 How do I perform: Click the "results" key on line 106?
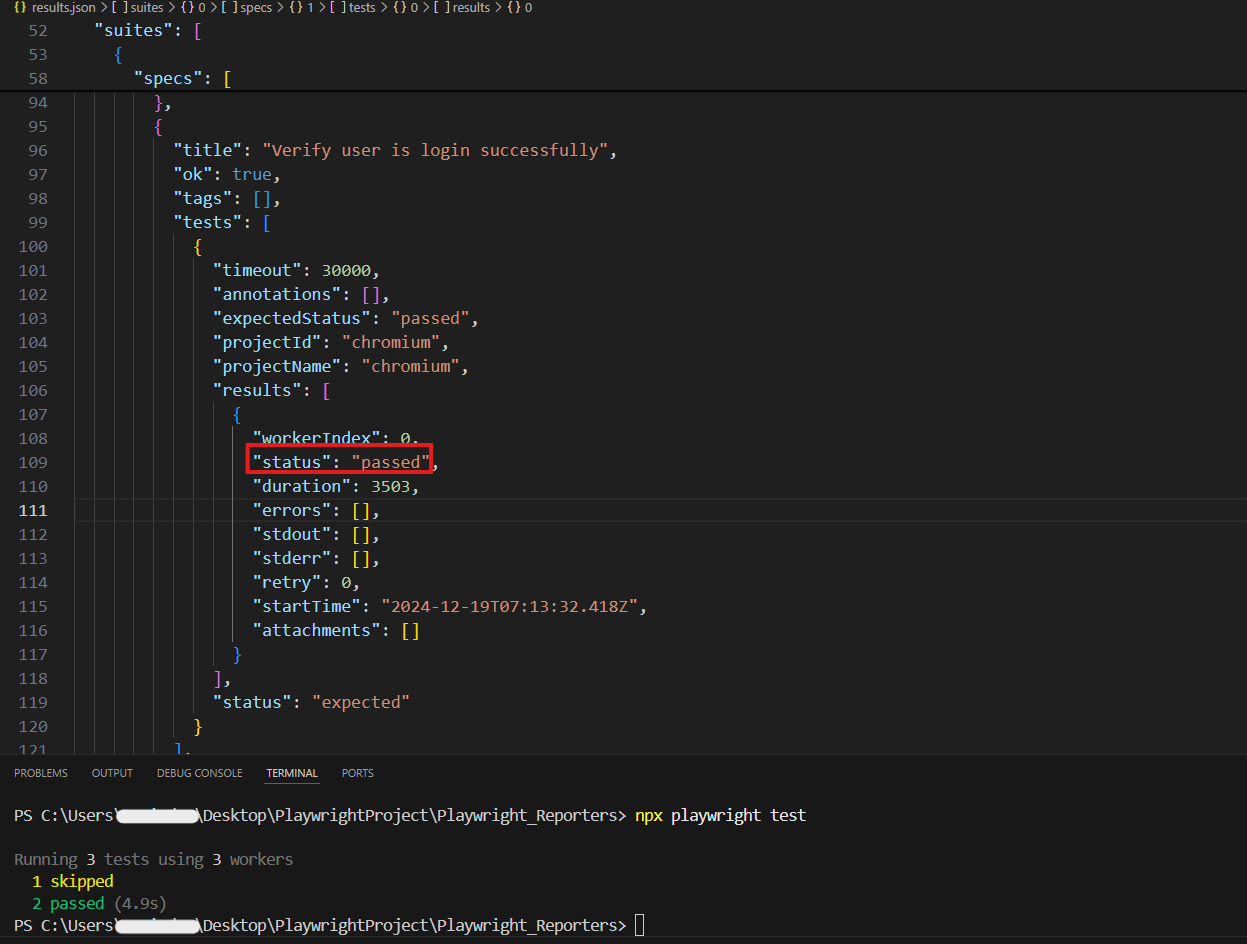pos(257,390)
